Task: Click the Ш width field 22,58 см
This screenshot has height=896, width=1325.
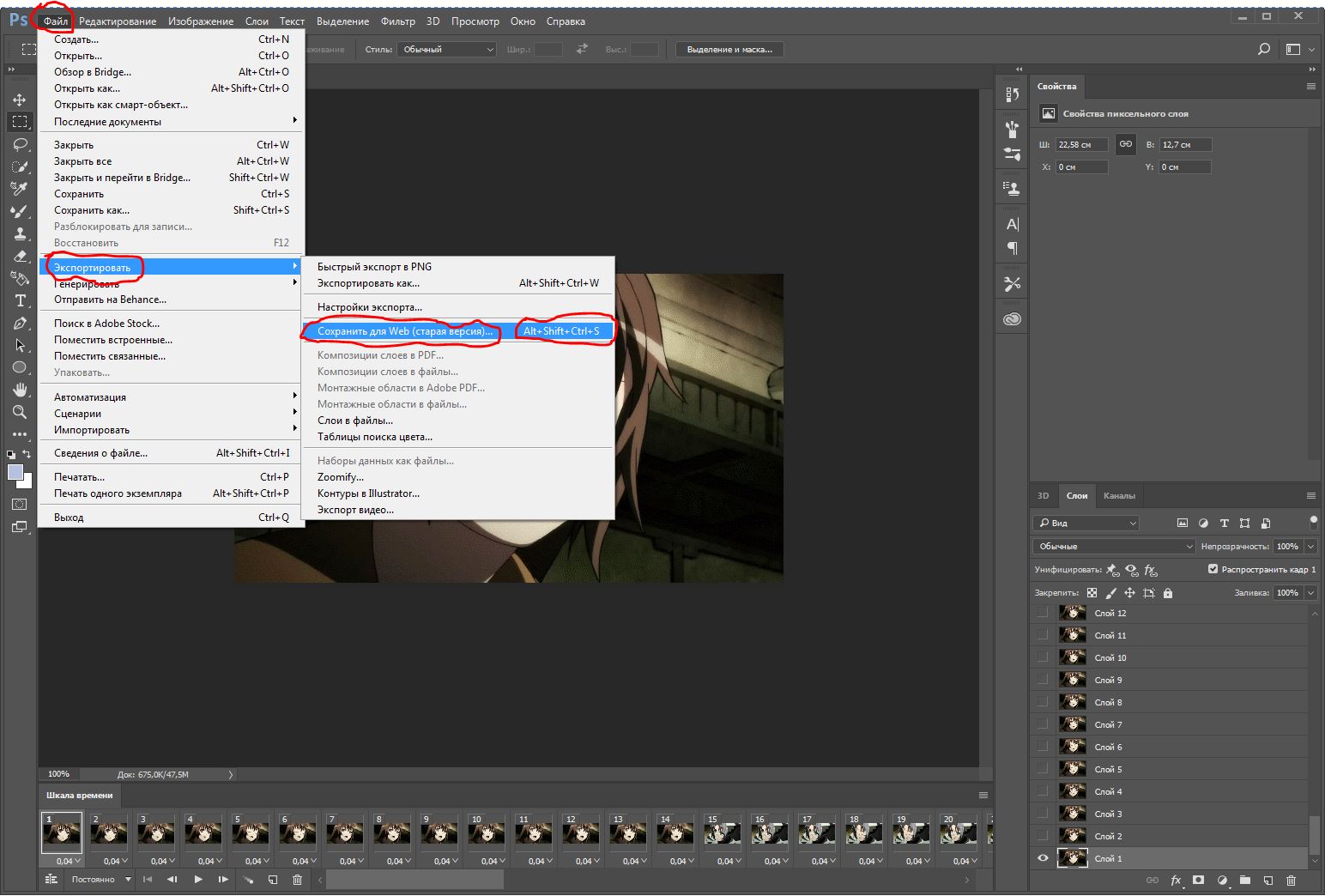Action: point(1081,144)
